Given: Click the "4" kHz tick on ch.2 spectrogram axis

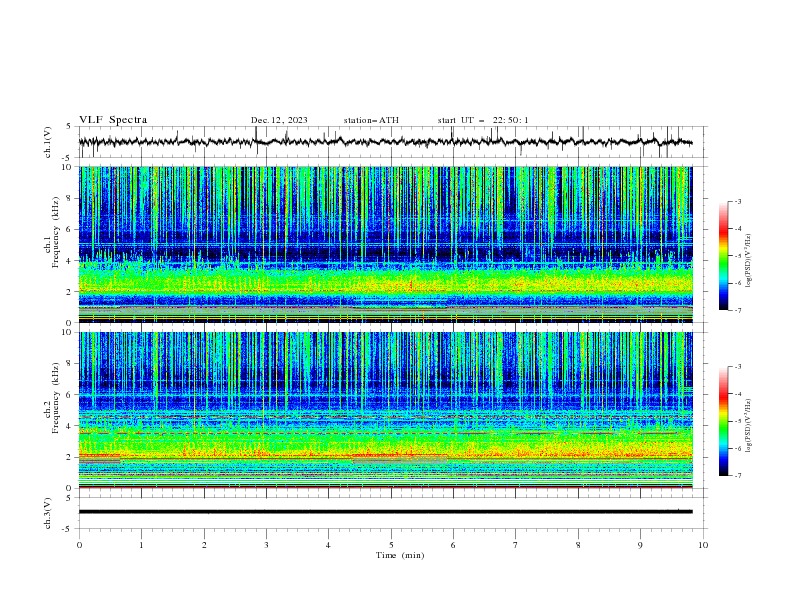Looking at the screenshot, I should click(71, 426).
